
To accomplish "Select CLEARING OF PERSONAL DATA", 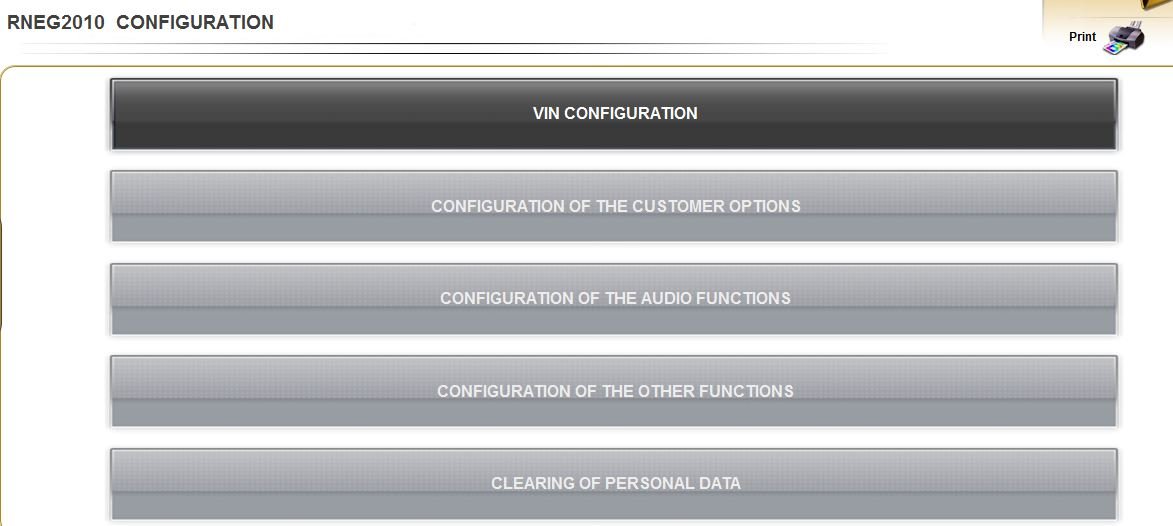I will 614,484.
